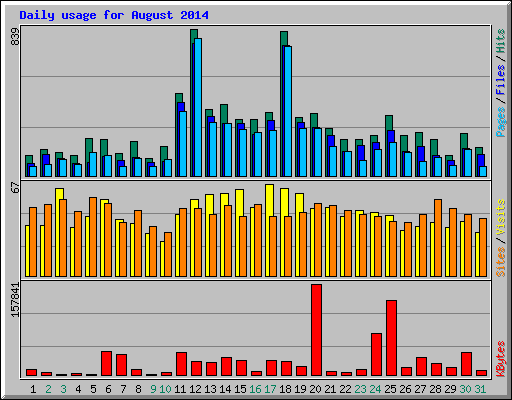Click the orange sites bar for day 5
512x400 pixels.
93,237
